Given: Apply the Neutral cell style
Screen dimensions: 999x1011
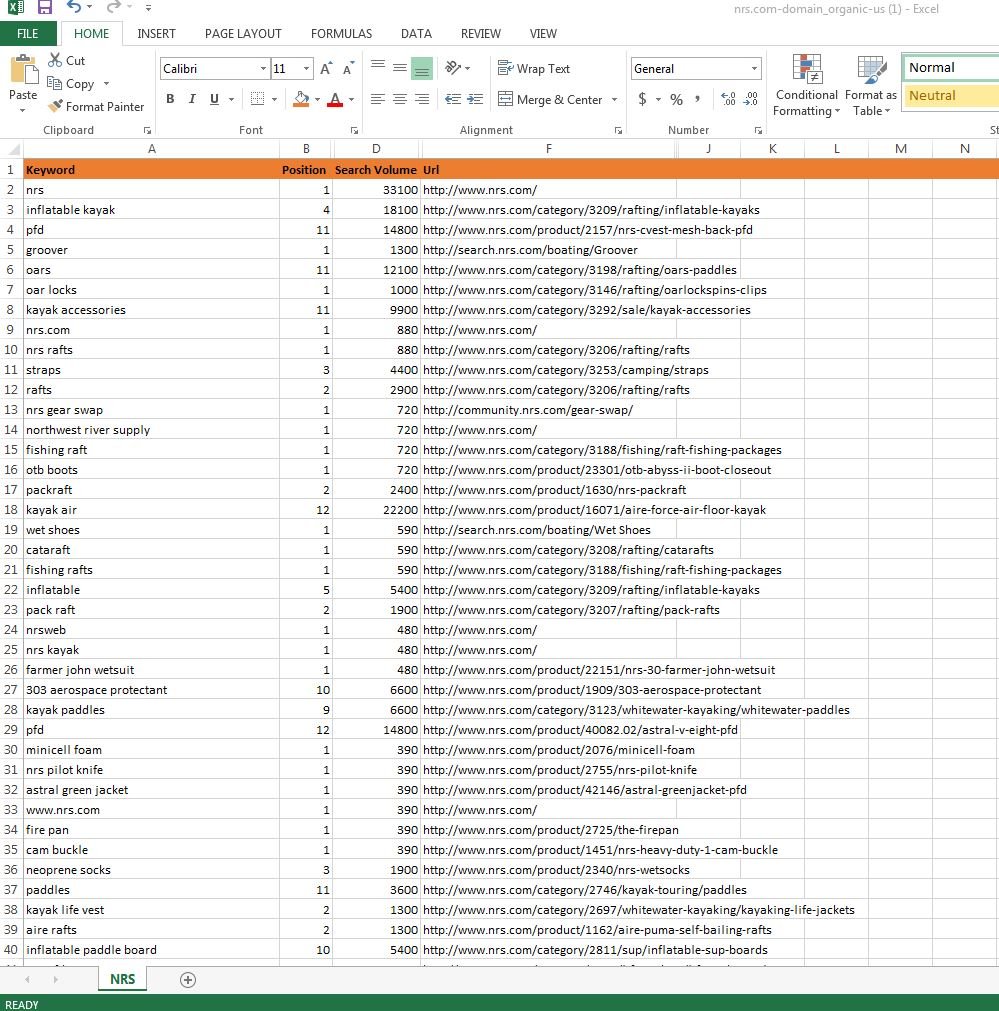Looking at the screenshot, I should point(950,95).
